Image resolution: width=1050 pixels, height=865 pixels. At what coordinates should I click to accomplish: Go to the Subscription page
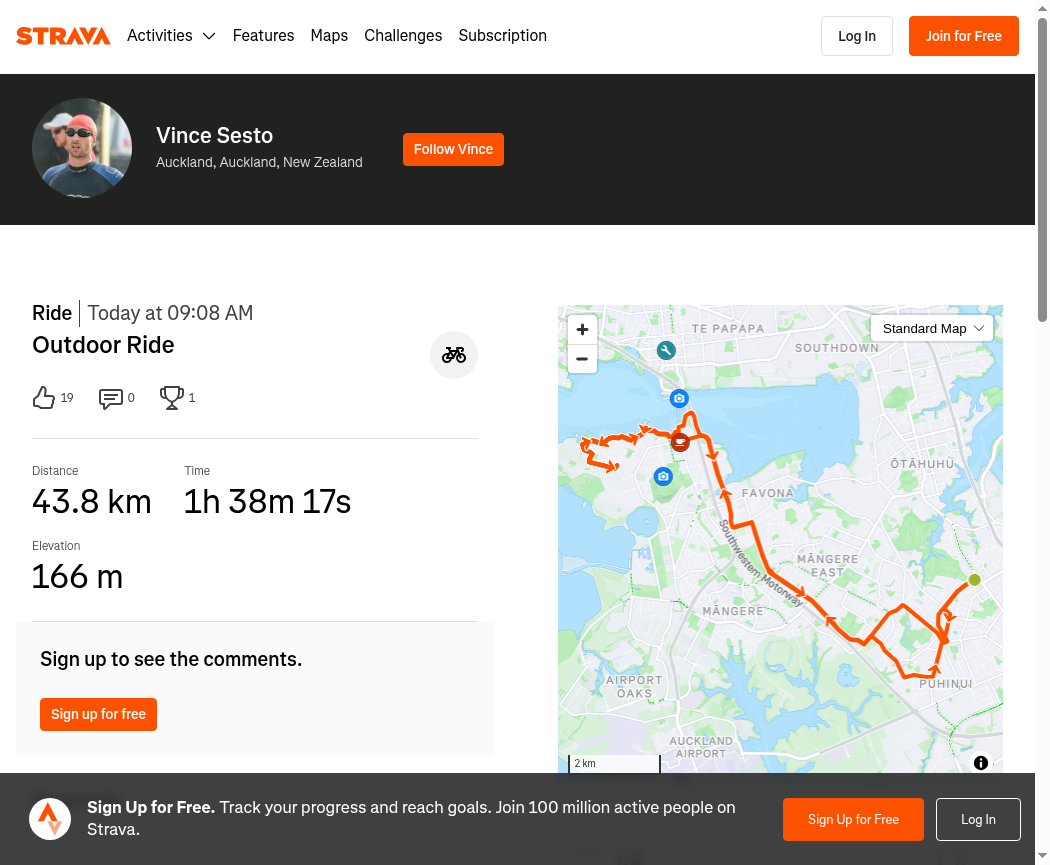tap(502, 35)
